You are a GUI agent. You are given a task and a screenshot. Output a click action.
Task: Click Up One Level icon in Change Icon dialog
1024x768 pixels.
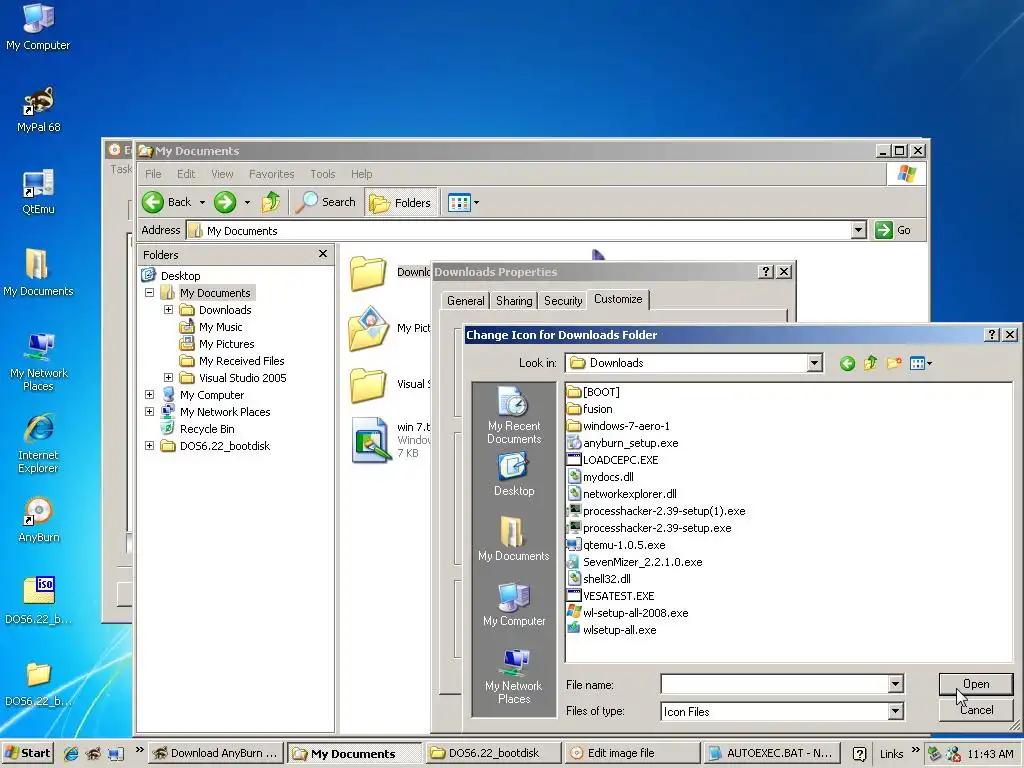tap(871, 363)
